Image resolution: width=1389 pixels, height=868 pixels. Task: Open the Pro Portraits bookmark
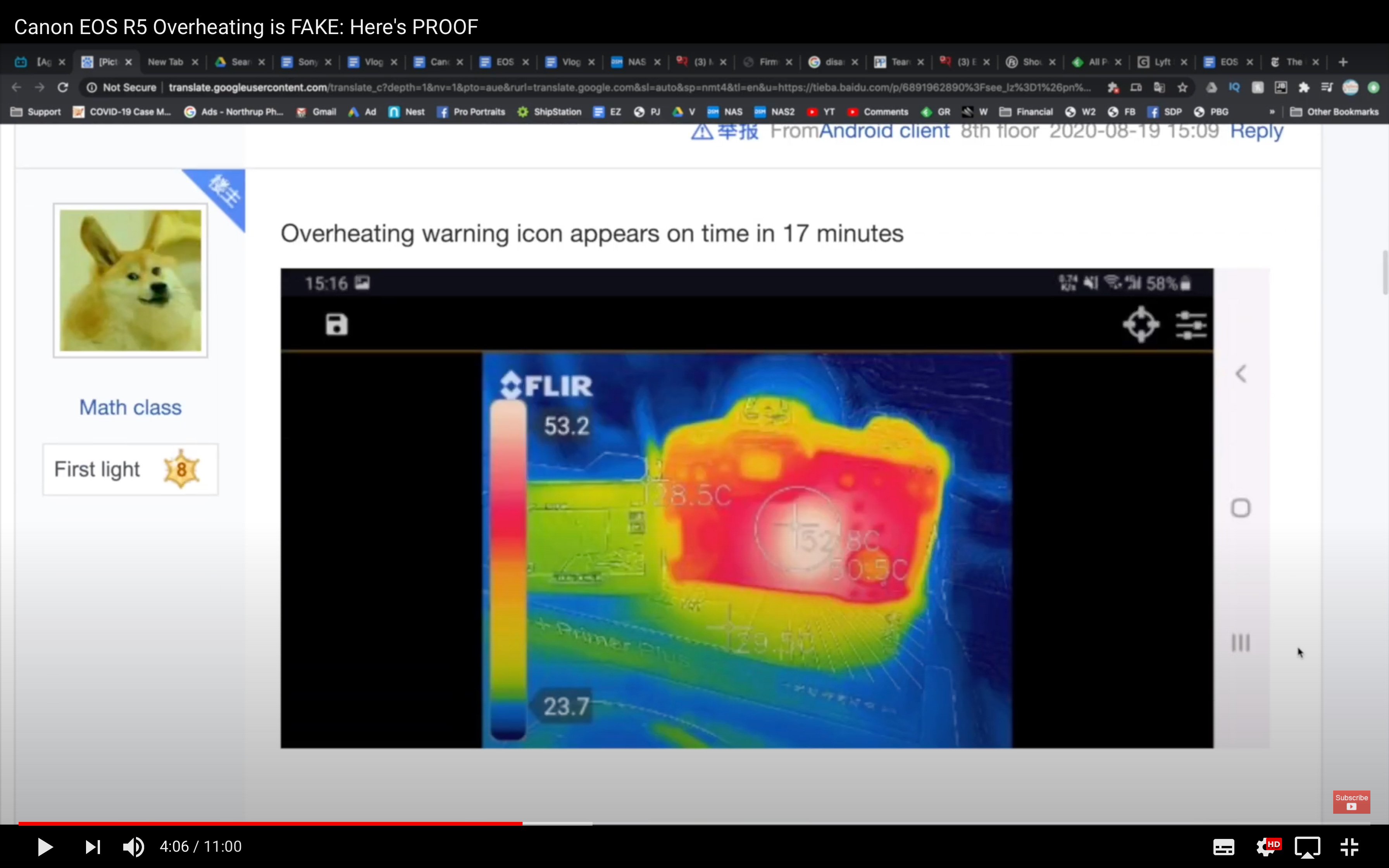click(x=471, y=112)
